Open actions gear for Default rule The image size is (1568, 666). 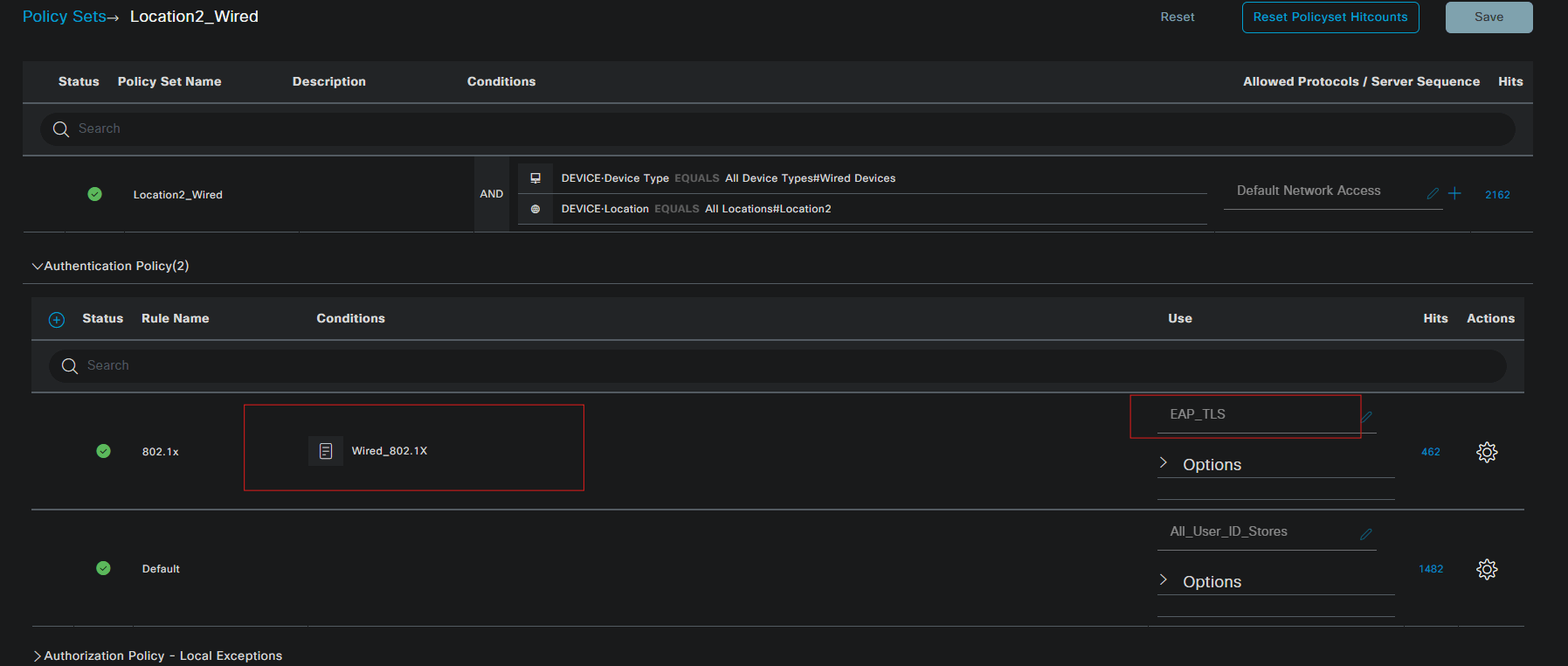point(1487,569)
